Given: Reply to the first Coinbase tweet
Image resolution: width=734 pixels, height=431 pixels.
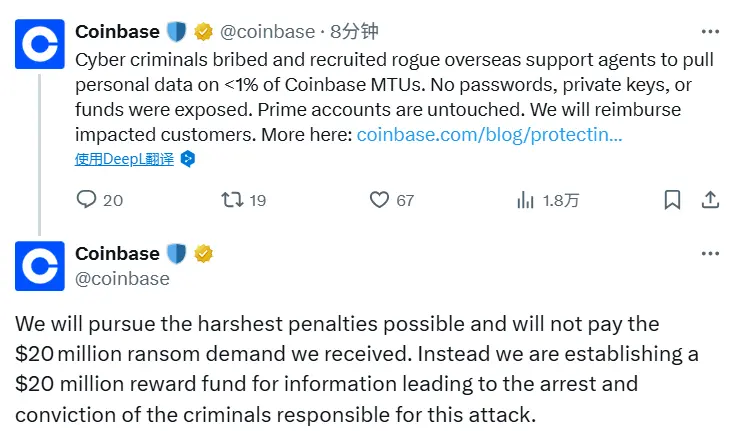Looking at the screenshot, I should [x=87, y=200].
